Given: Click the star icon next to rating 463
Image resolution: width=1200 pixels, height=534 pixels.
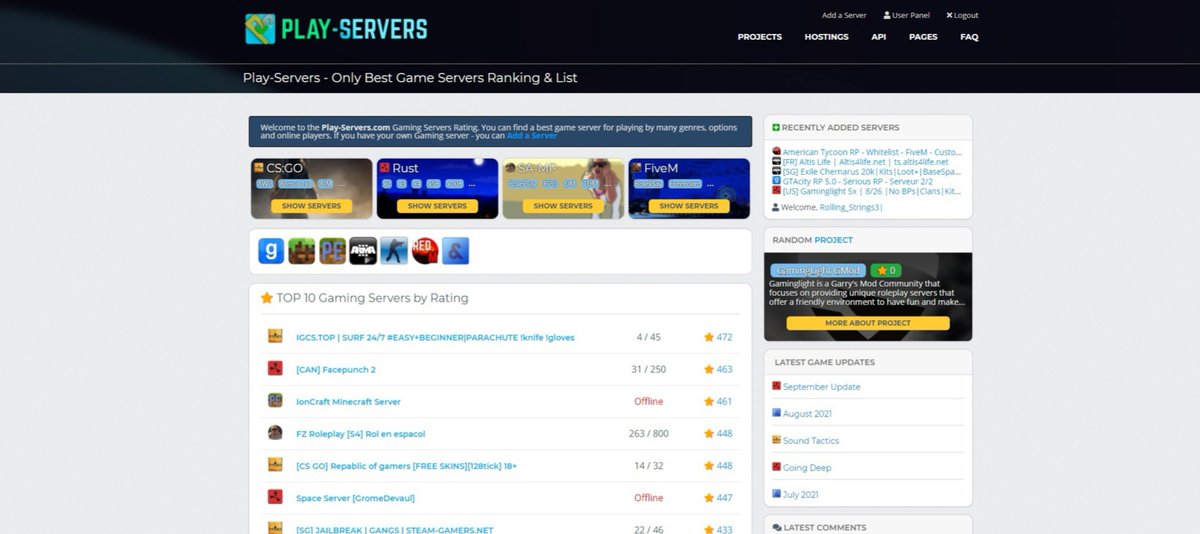Looking at the screenshot, I should [x=708, y=369].
